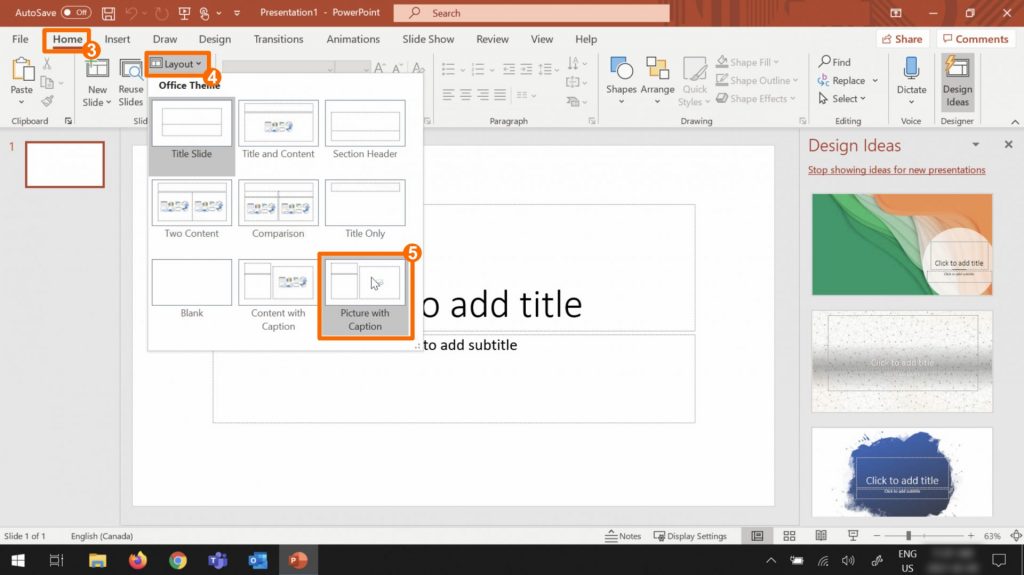This screenshot has width=1024, height=575.
Task: Click the Paste clipboard icon
Action: [x=21, y=70]
